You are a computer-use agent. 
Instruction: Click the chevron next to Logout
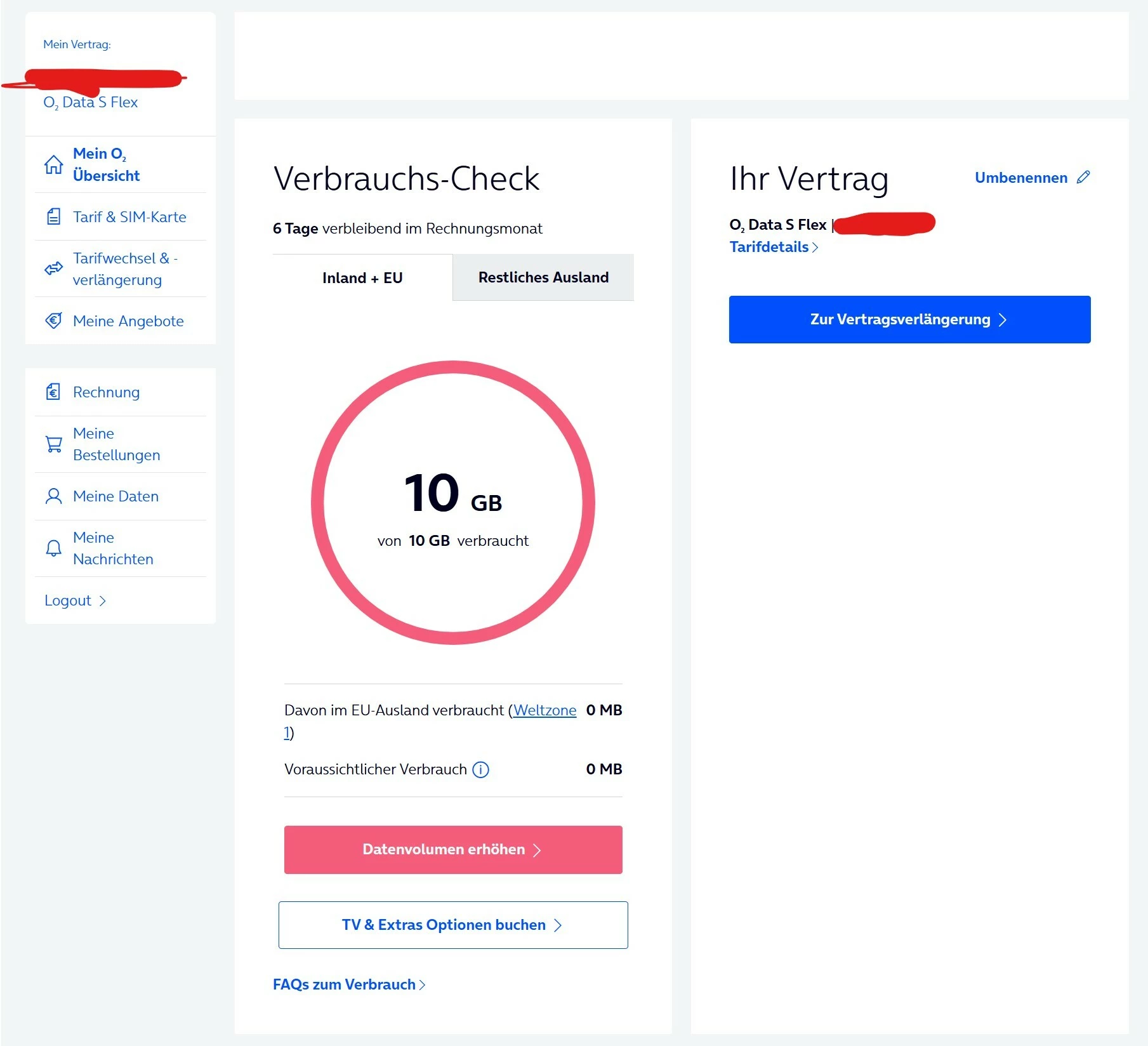tap(102, 600)
